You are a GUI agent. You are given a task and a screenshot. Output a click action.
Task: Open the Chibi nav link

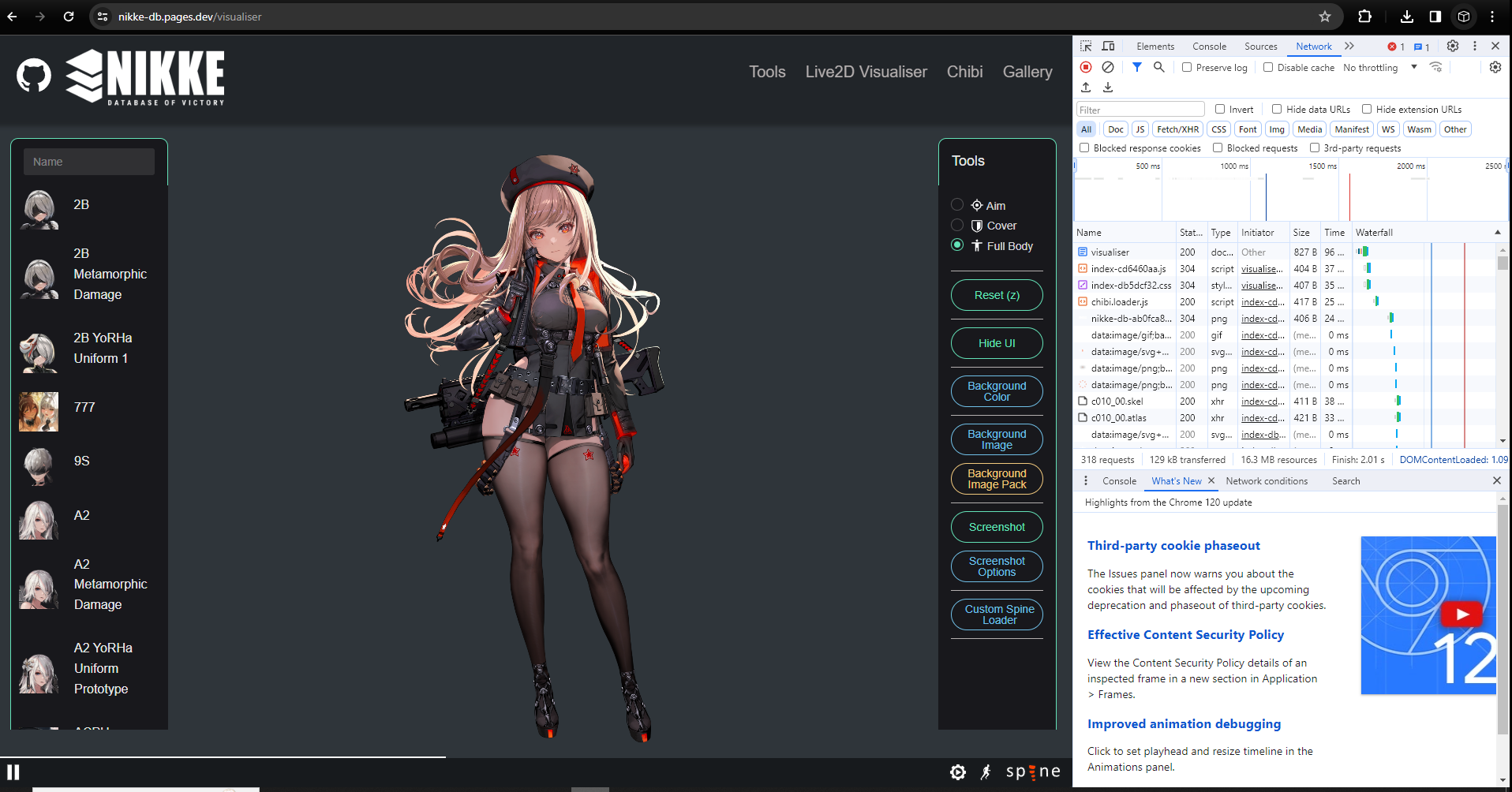point(964,72)
